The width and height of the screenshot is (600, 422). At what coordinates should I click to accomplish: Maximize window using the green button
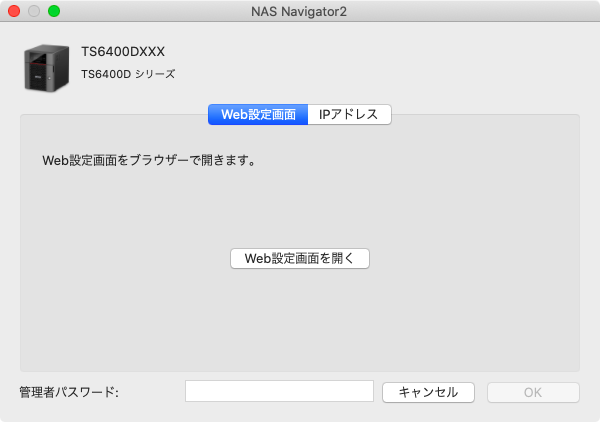[54, 11]
